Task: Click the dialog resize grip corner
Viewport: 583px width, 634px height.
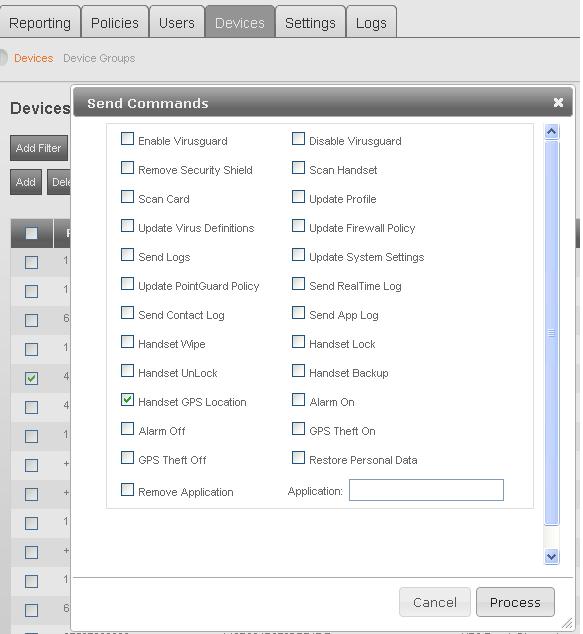Action: click(x=568, y=623)
